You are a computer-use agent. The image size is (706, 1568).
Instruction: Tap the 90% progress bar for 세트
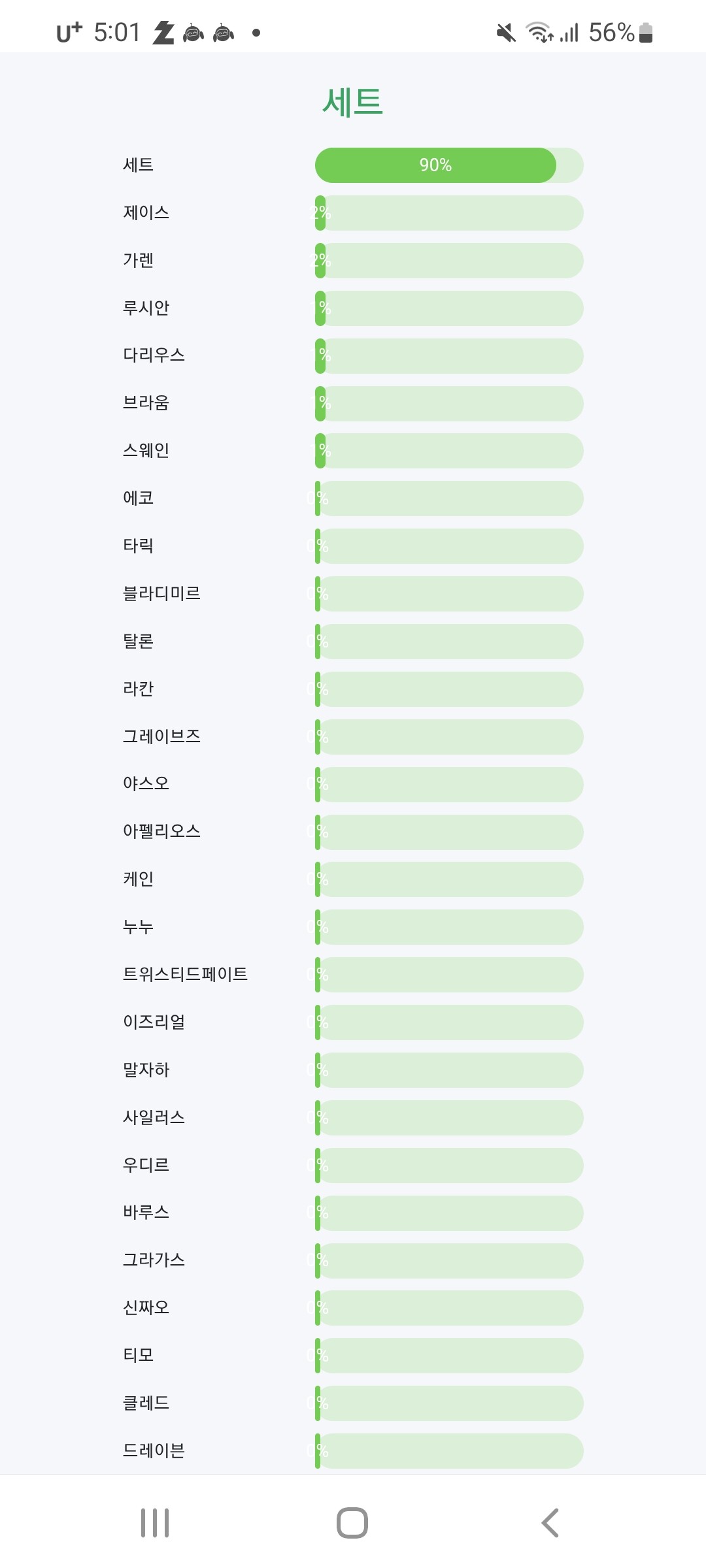pos(448,165)
